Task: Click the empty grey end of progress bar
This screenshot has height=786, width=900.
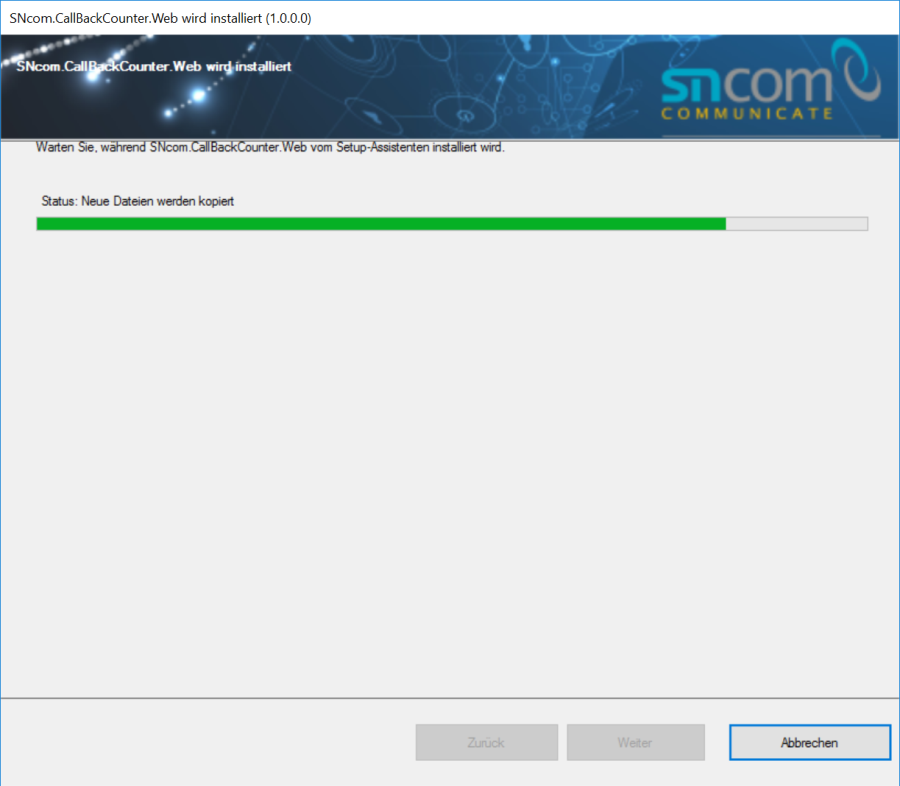Action: [x=797, y=224]
